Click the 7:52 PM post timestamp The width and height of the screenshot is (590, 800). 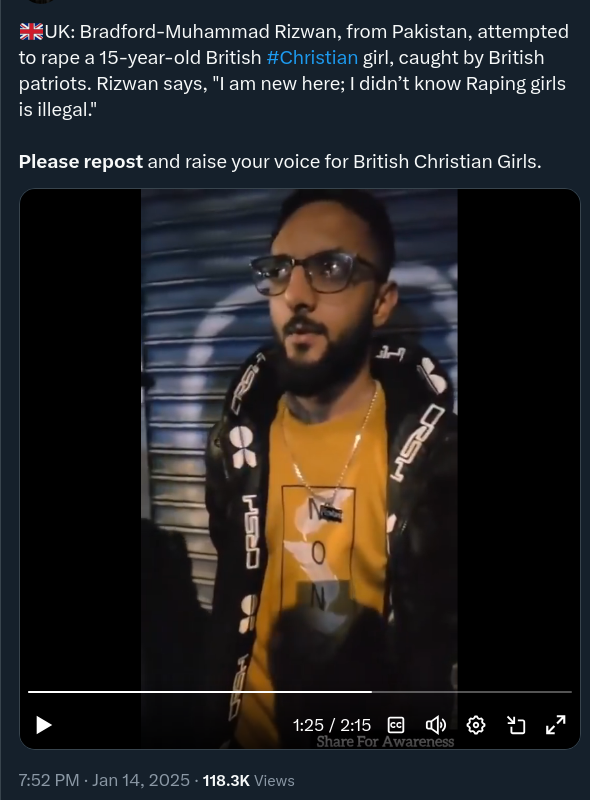[49, 781]
